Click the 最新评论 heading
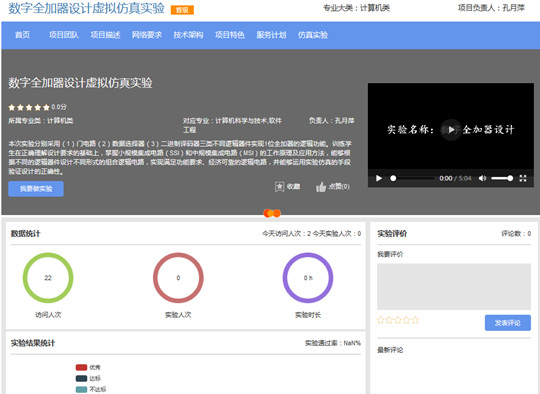Viewport: 540px width, 394px height. click(390, 350)
